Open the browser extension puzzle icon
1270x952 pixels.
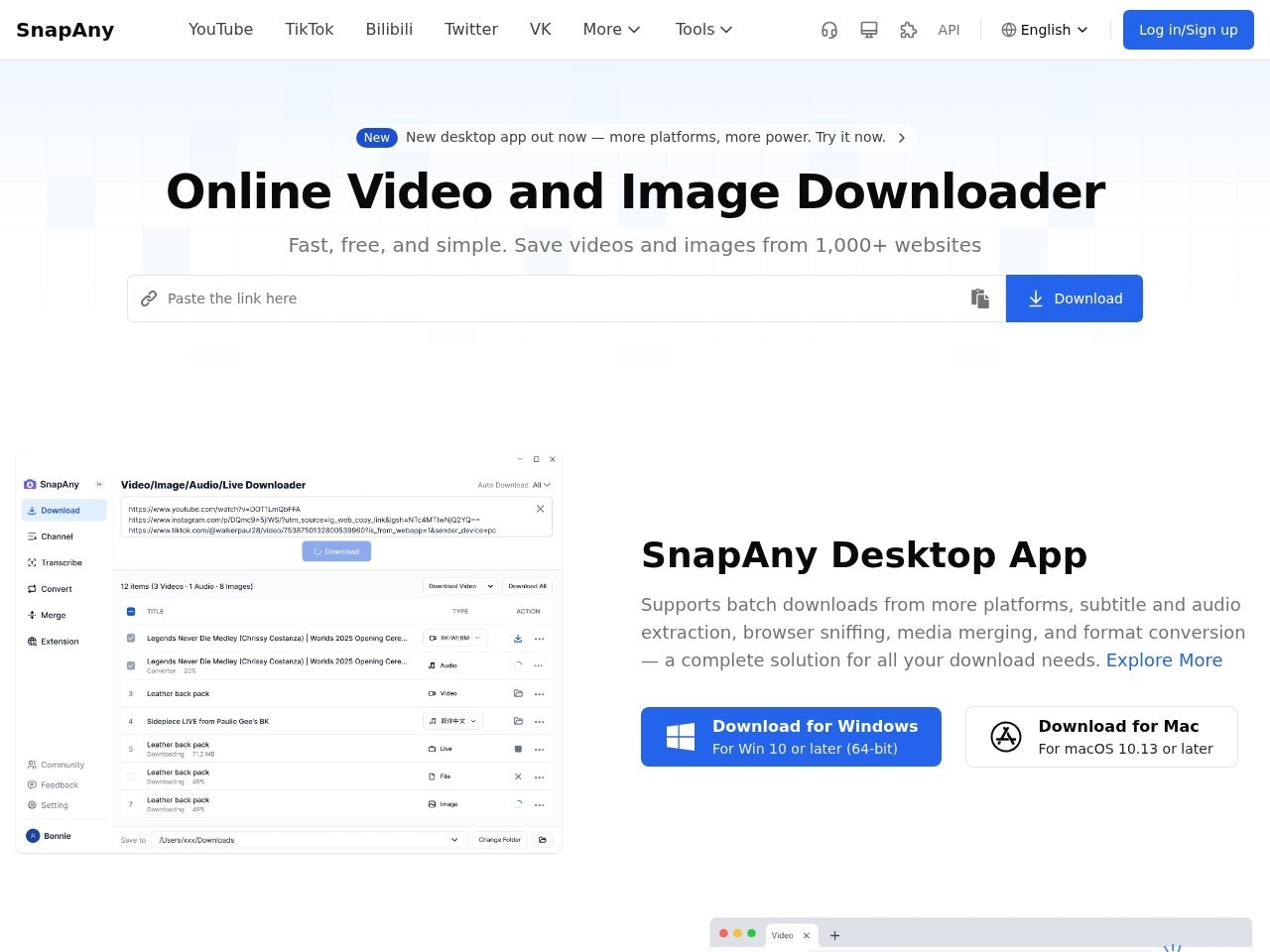[x=909, y=30]
